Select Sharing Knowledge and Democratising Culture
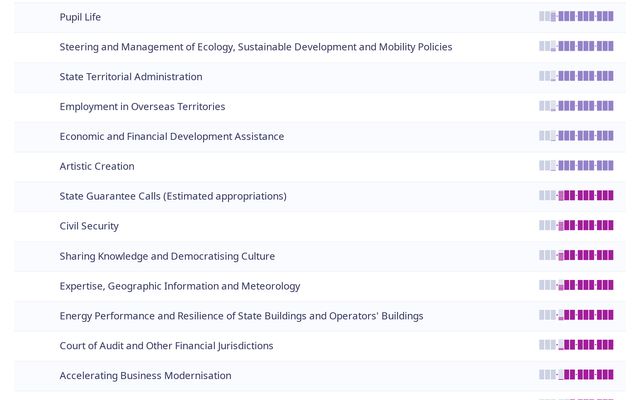This screenshot has width=640, height=400. (x=167, y=256)
